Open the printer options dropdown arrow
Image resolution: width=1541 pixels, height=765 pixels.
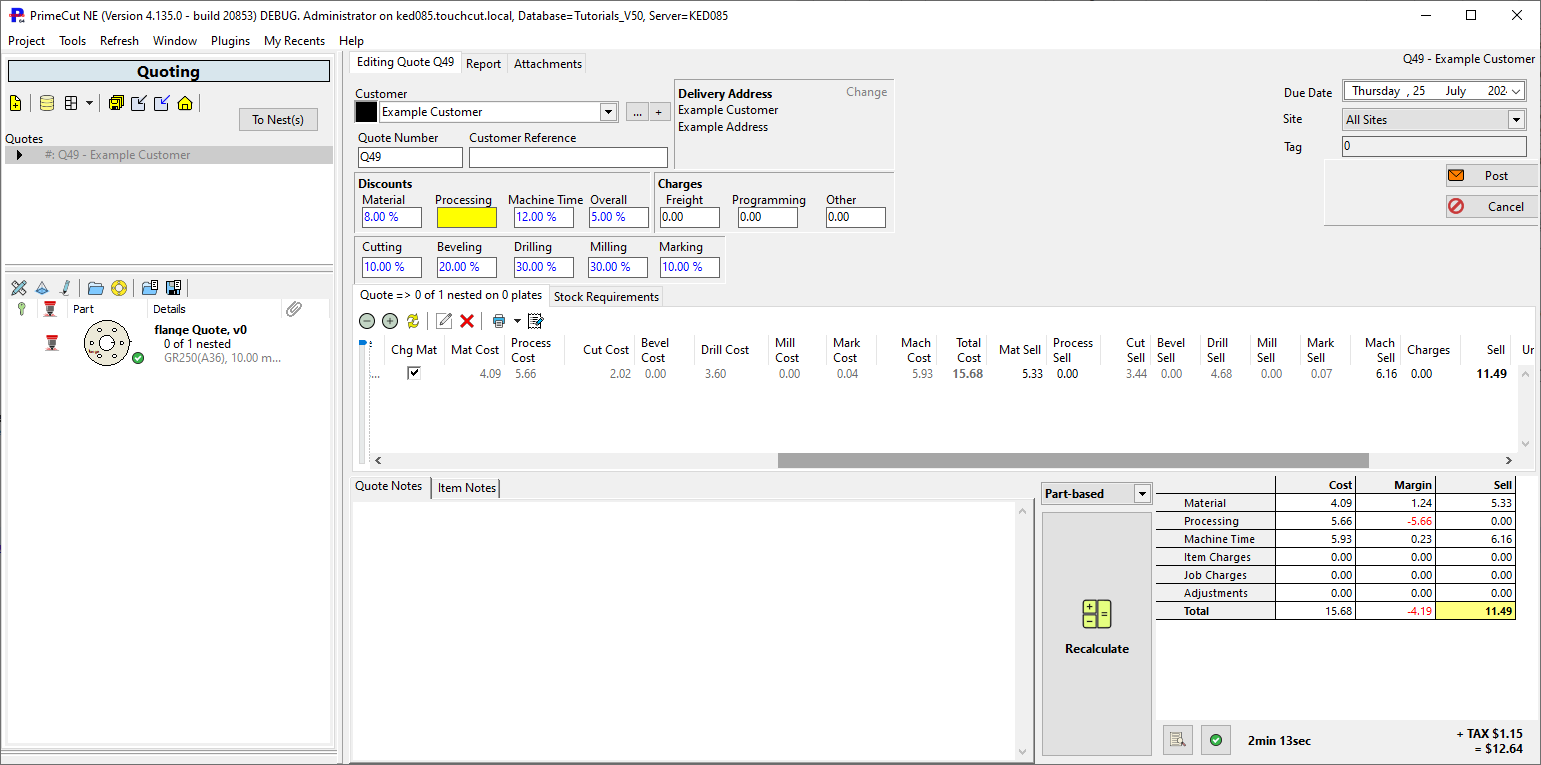tap(517, 321)
